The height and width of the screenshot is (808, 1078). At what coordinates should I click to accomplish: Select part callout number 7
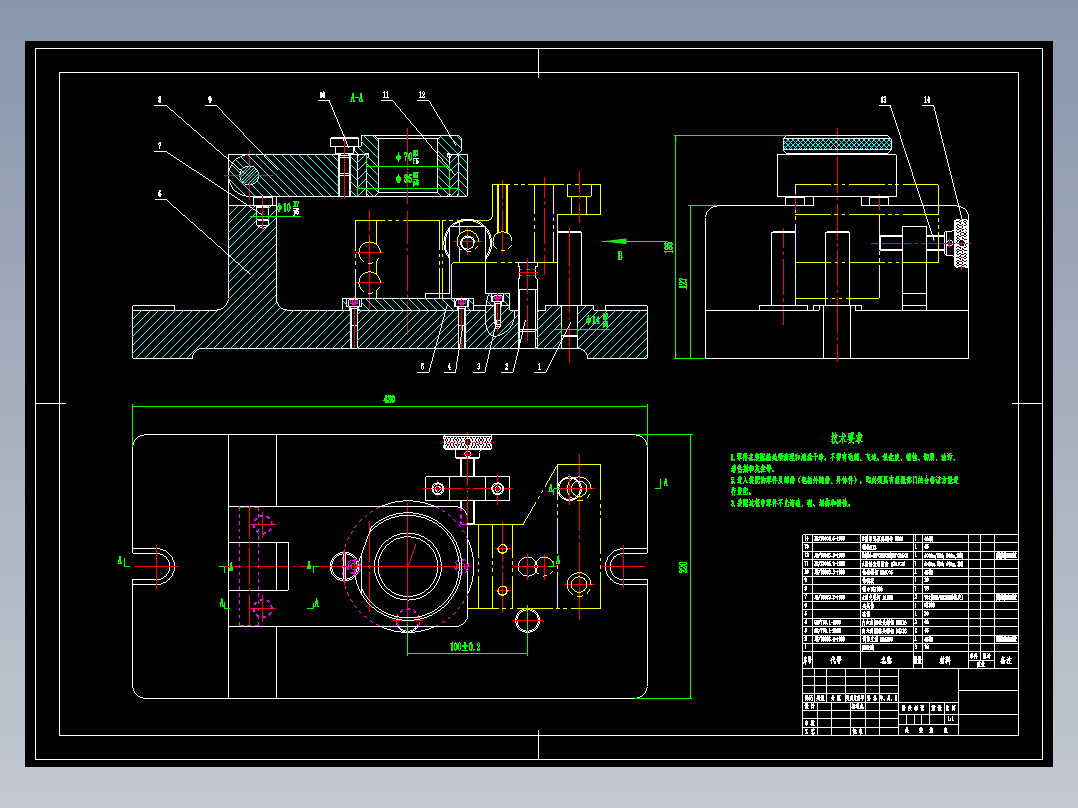pos(160,146)
